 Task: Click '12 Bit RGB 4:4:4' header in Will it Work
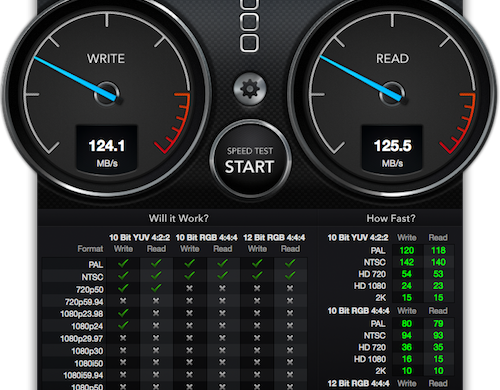coord(274,237)
